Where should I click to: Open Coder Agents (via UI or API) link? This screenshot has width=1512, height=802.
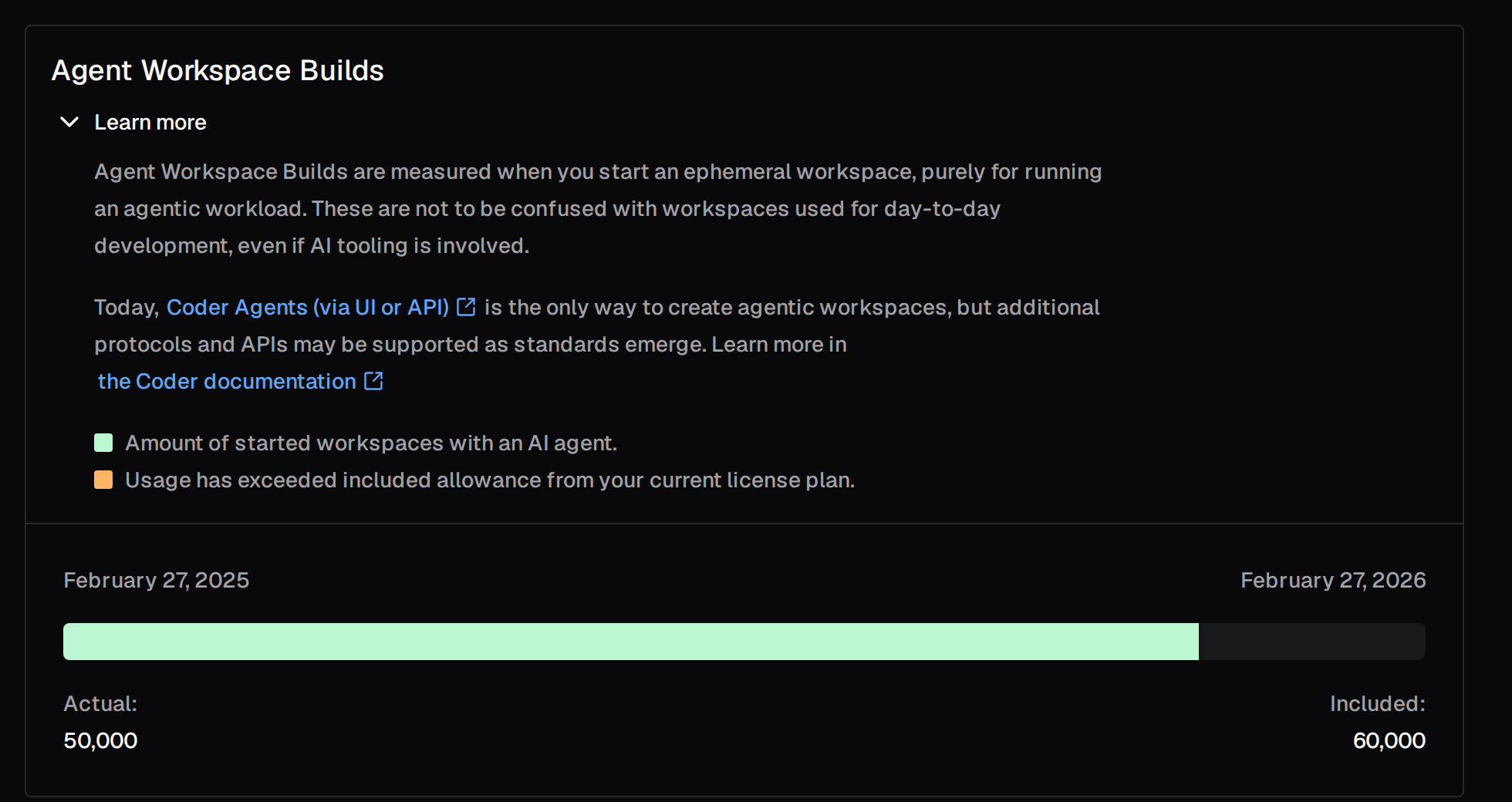tap(308, 307)
